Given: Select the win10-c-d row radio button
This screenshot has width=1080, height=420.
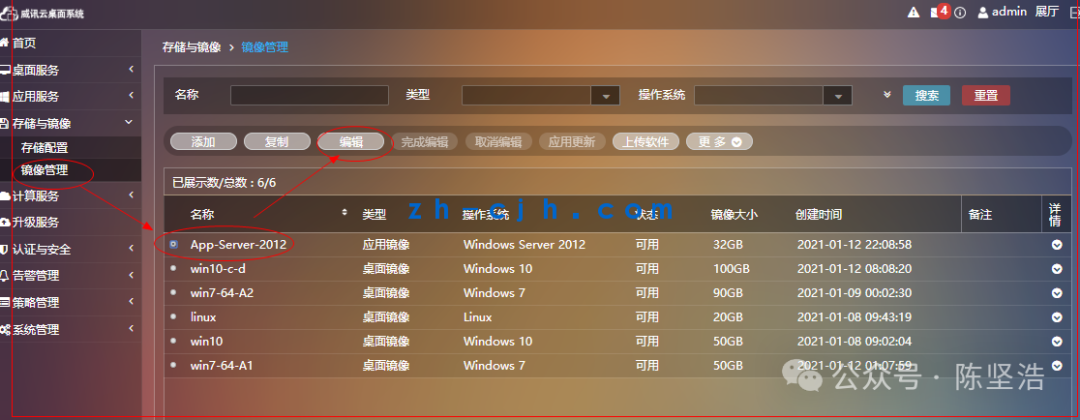Looking at the screenshot, I should click(173, 269).
